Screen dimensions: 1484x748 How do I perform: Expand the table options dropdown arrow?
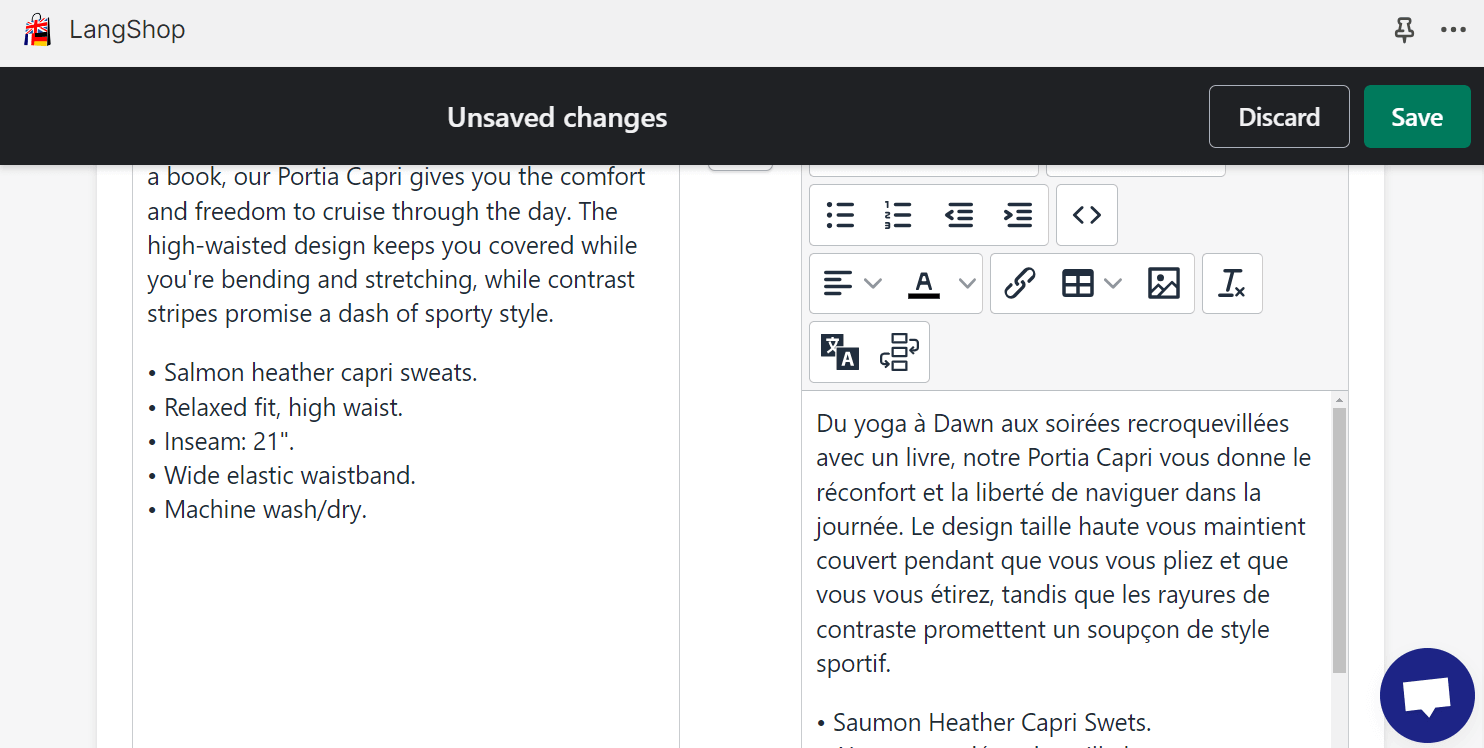[1113, 284]
